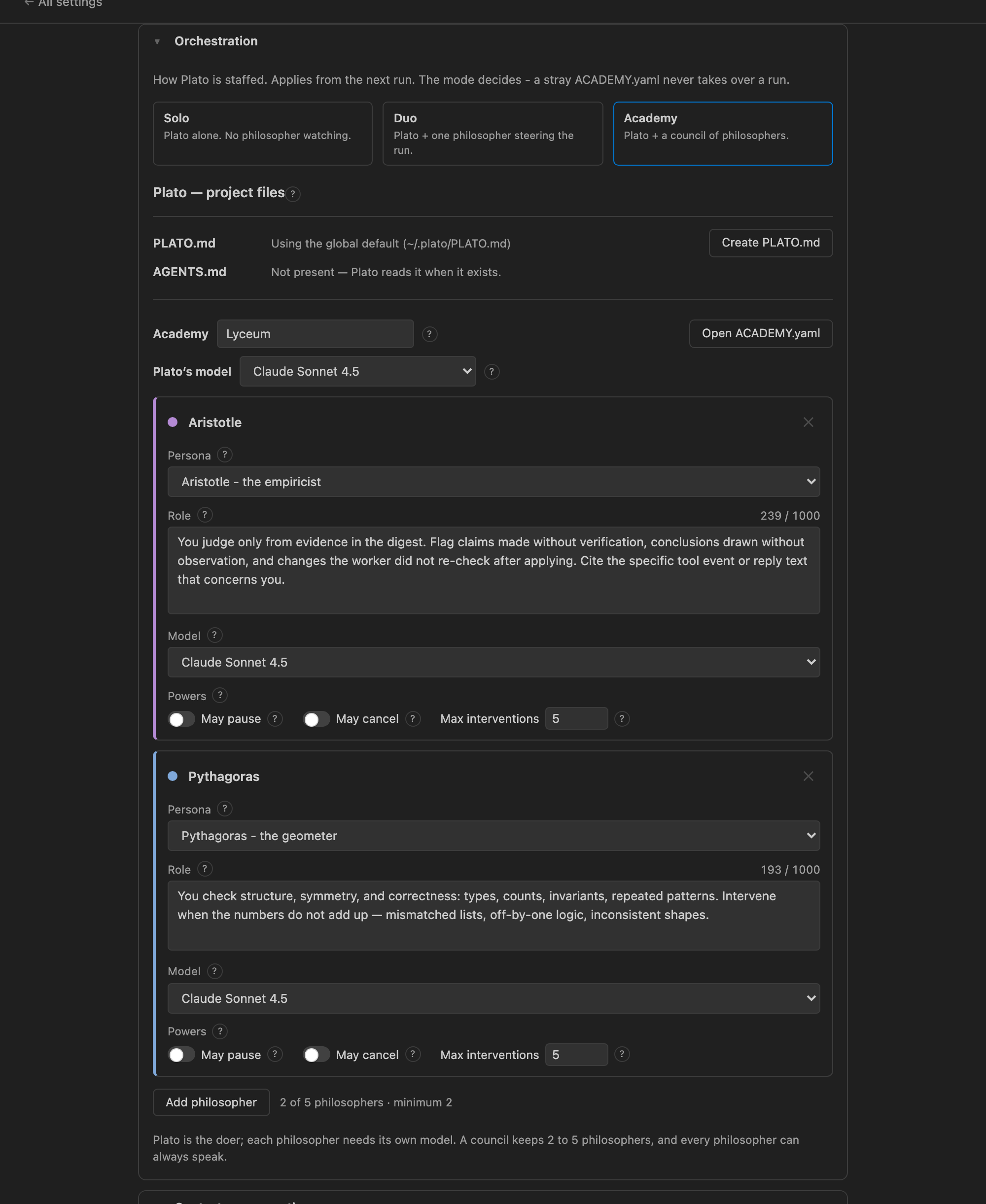Screen dimensions: 986x1204
Task: Open Powers help icon in Aristotle card
Action: (x=220, y=695)
